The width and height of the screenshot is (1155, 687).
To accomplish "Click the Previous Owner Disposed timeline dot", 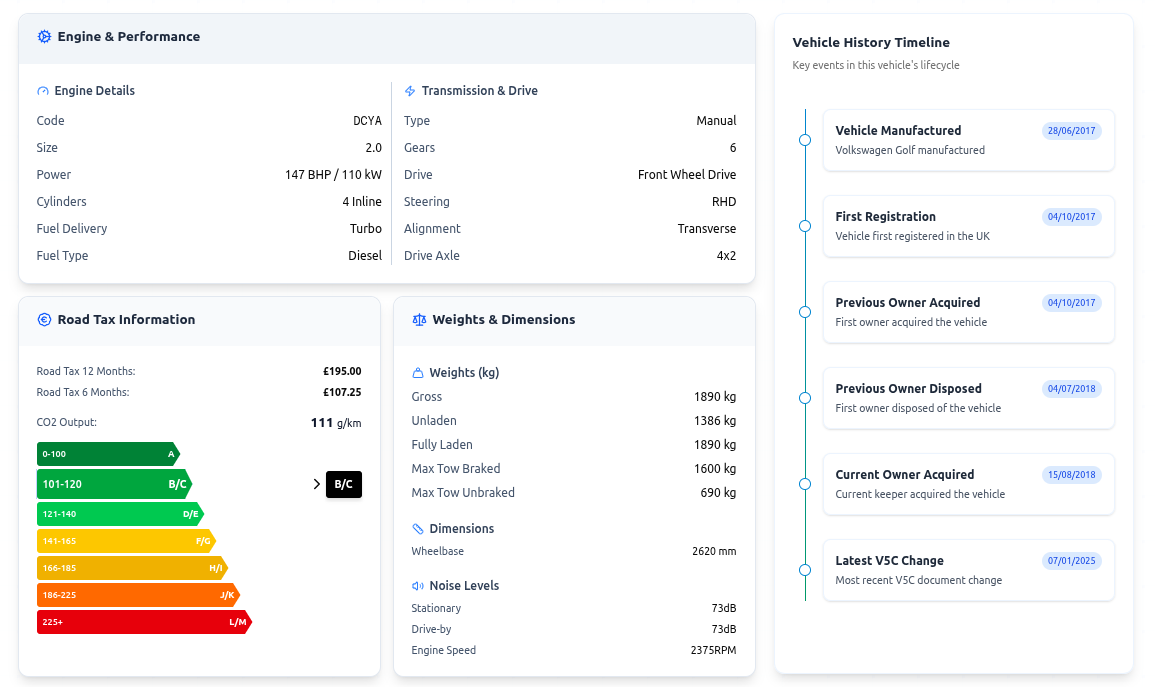I will click(805, 398).
